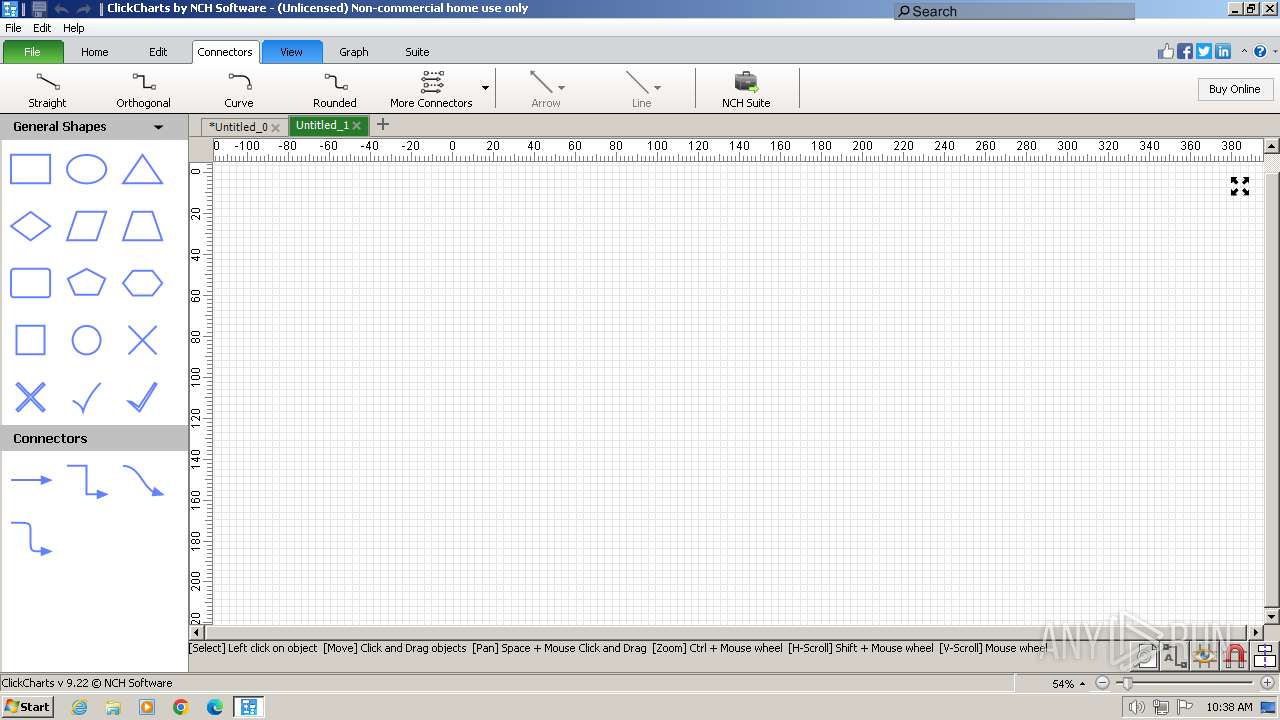Click in the Search input field
The image size is (1280, 720).
[x=1014, y=11]
